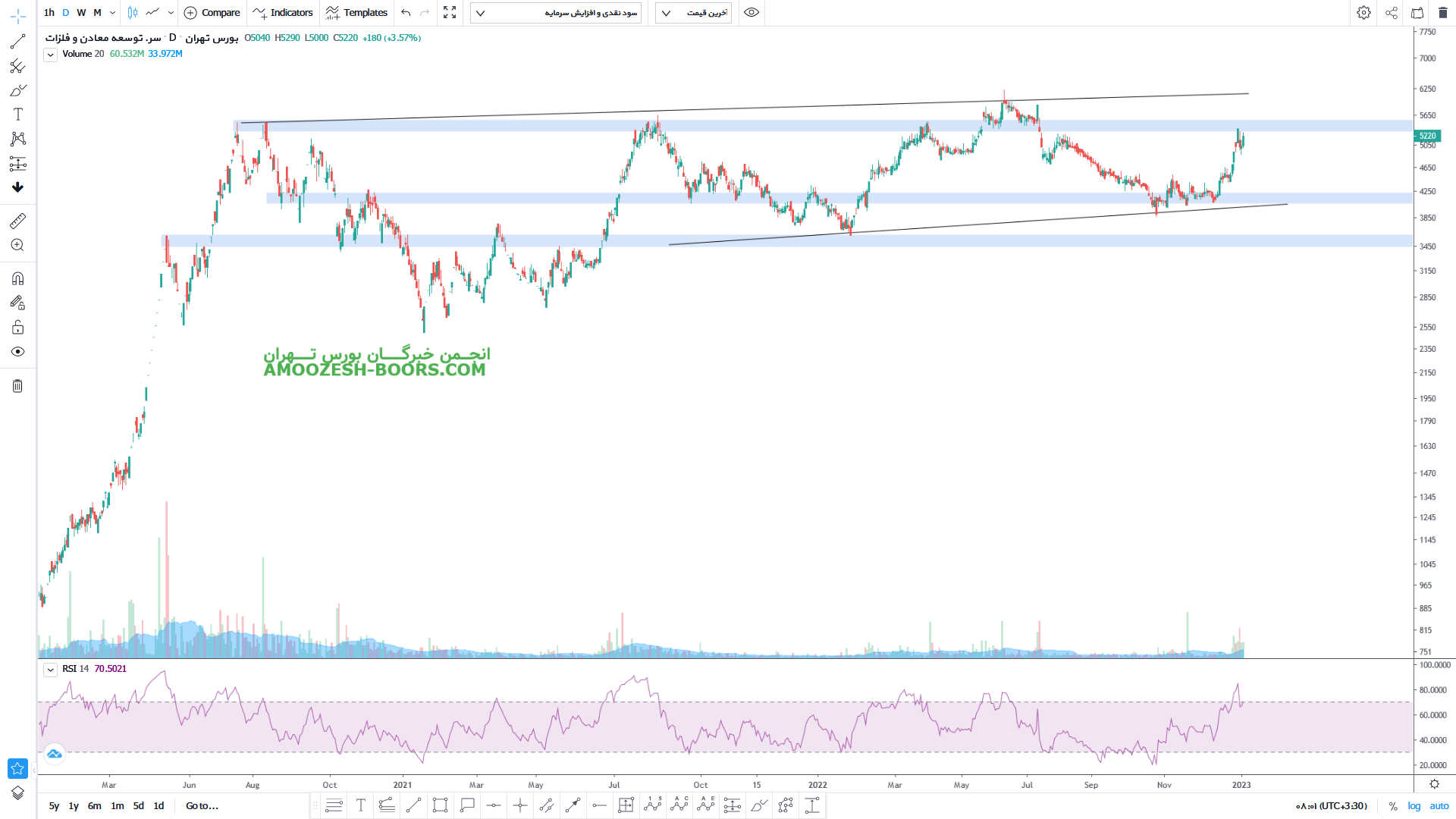Click the zoom in magnifier tool
This screenshot has height=819, width=1456.
coord(17,245)
